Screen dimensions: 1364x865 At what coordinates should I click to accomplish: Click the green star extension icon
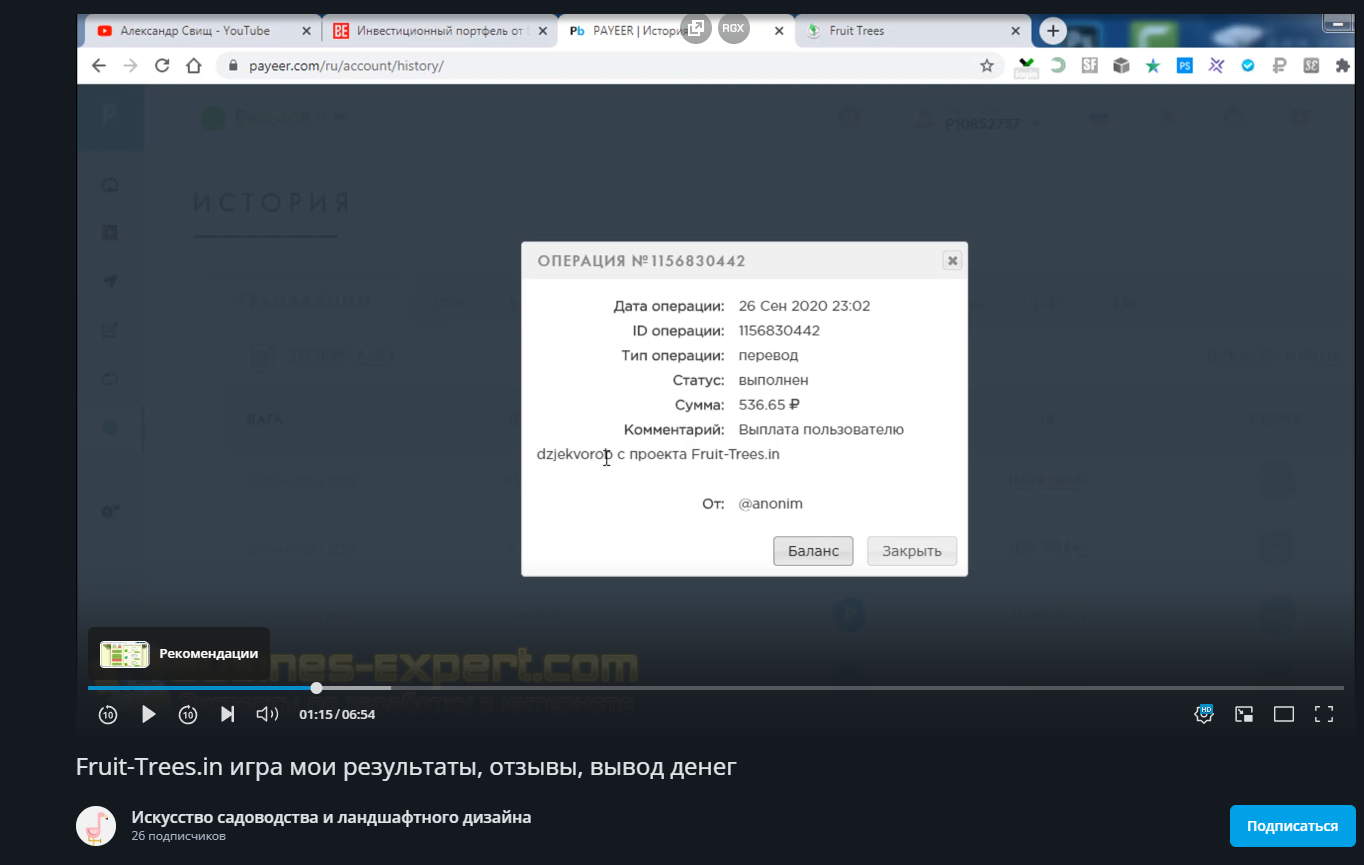click(1152, 66)
